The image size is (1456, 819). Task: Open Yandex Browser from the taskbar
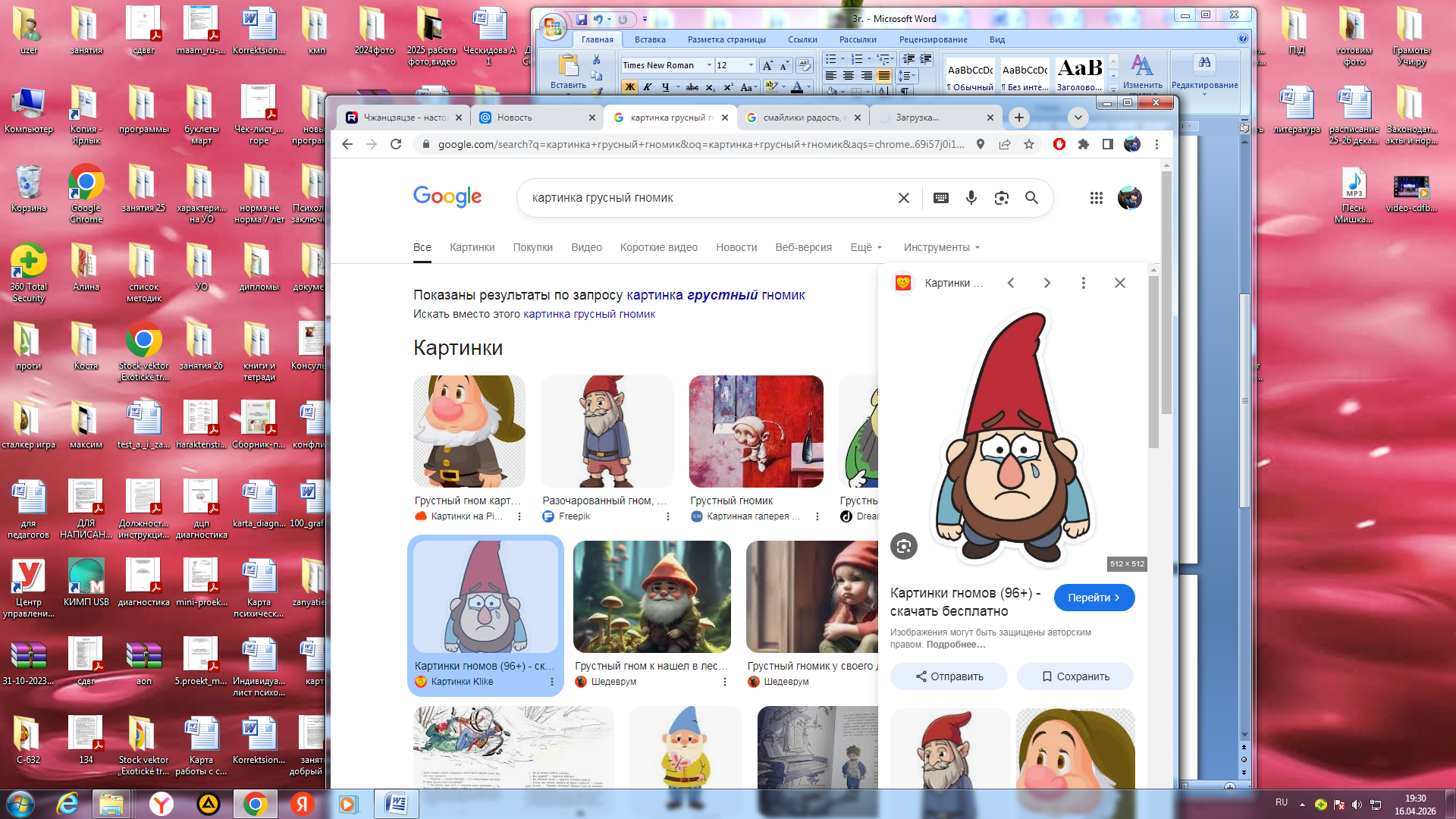pos(162,804)
